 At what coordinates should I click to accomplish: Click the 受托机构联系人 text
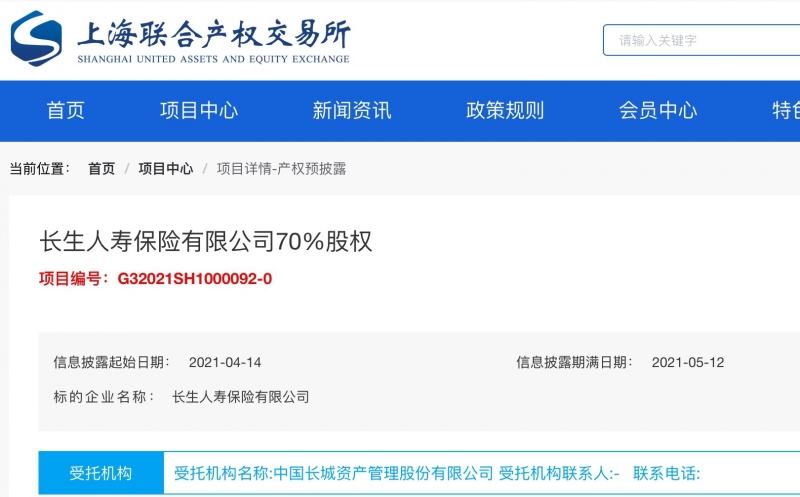(559, 473)
